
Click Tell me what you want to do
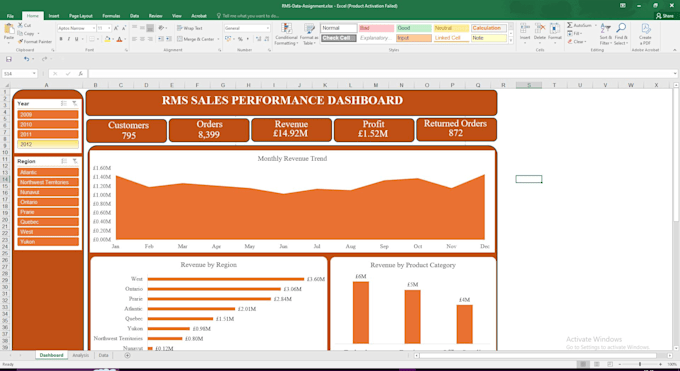(248, 16)
